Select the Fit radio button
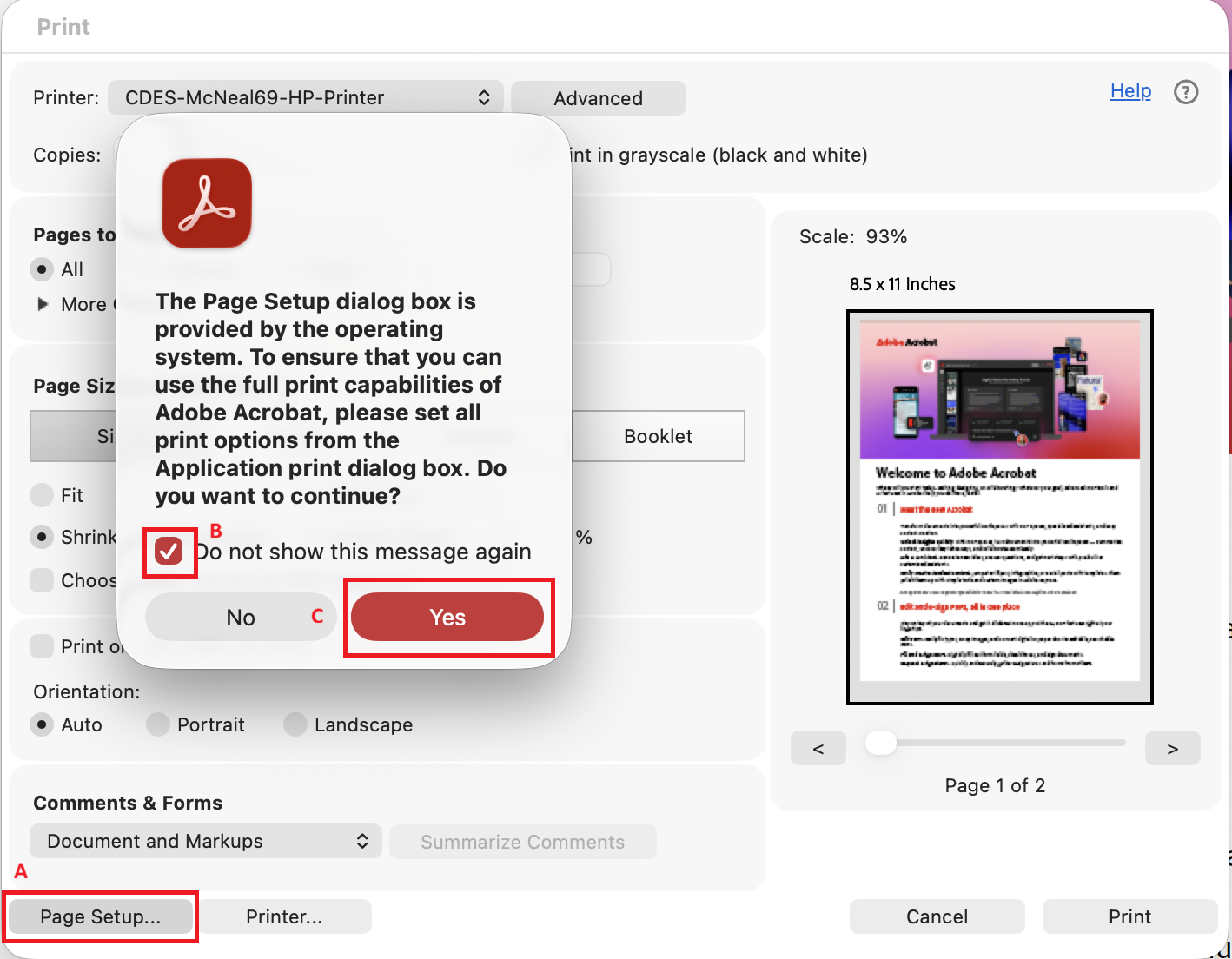 [x=42, y=495]
